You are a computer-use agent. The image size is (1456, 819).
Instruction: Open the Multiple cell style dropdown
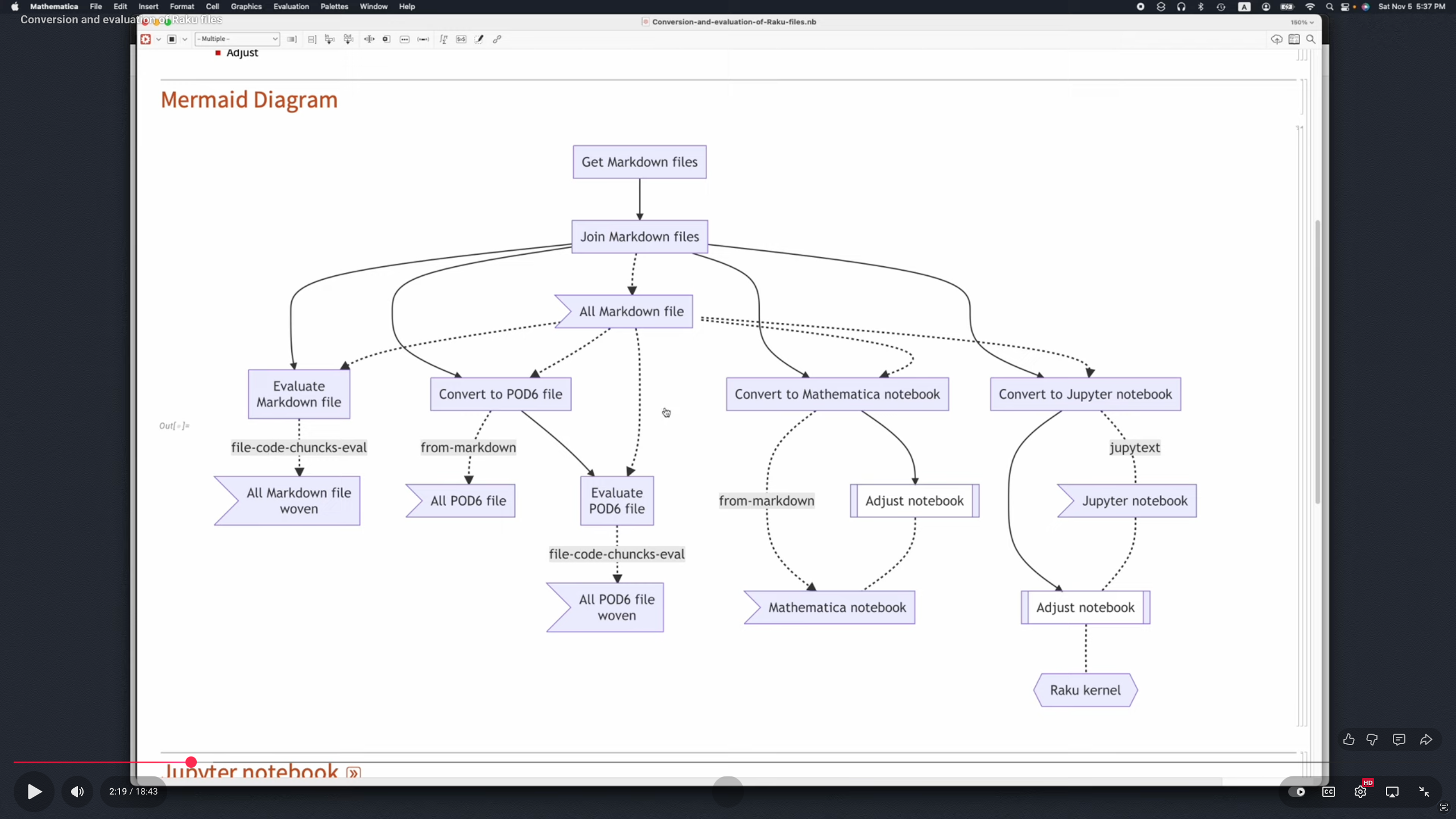[x=237, y=39]
